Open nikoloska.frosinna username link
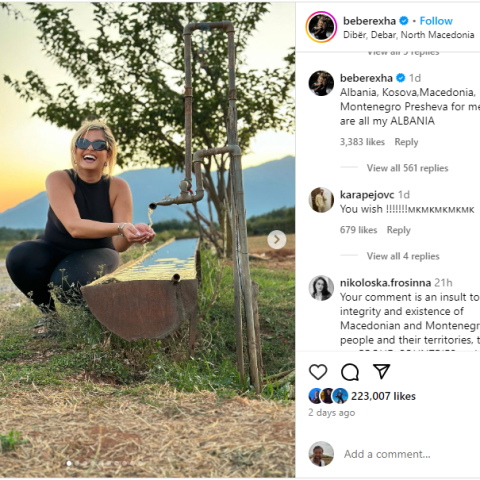Viewport: 480px width, 480px height. pos(385,283)
